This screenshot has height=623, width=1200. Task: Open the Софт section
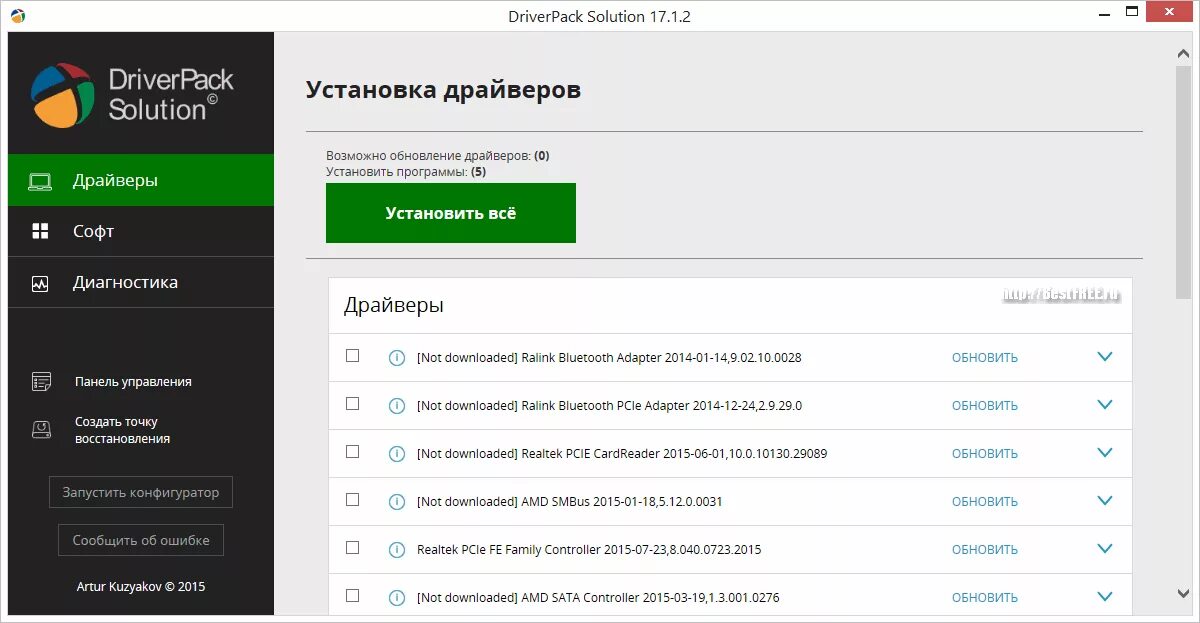point(141,231)
